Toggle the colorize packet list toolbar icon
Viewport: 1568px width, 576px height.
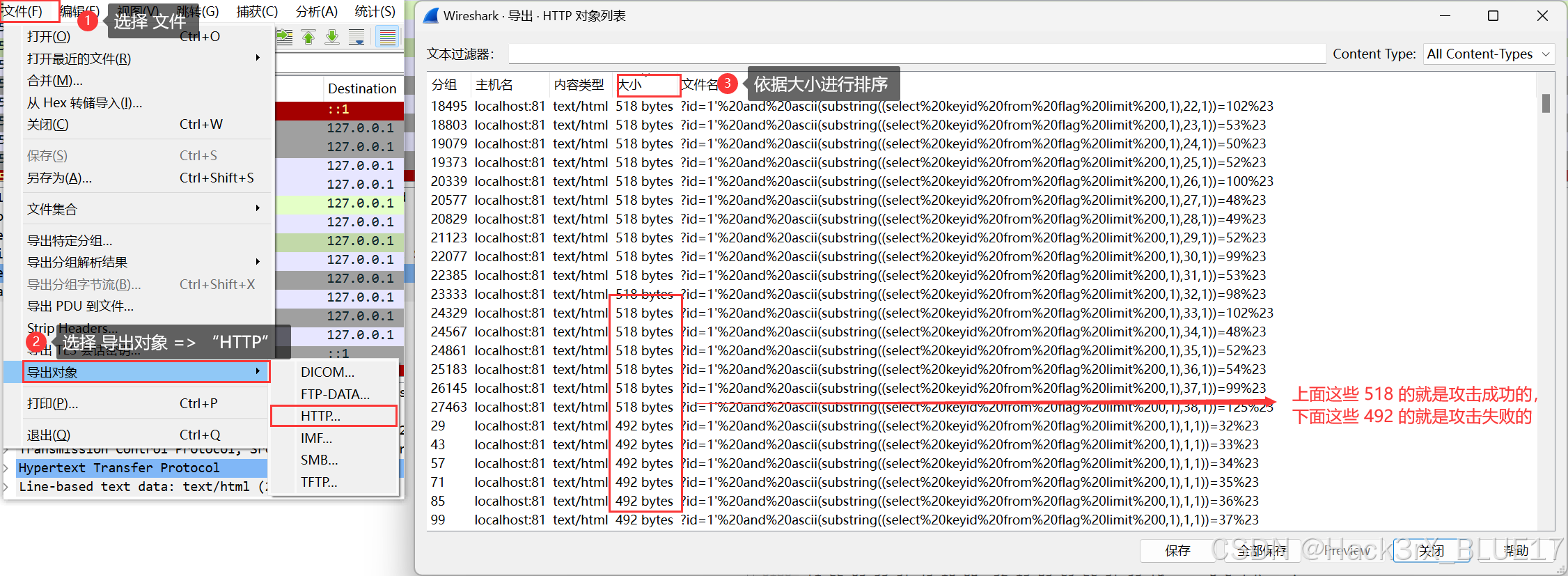point(387,37)
